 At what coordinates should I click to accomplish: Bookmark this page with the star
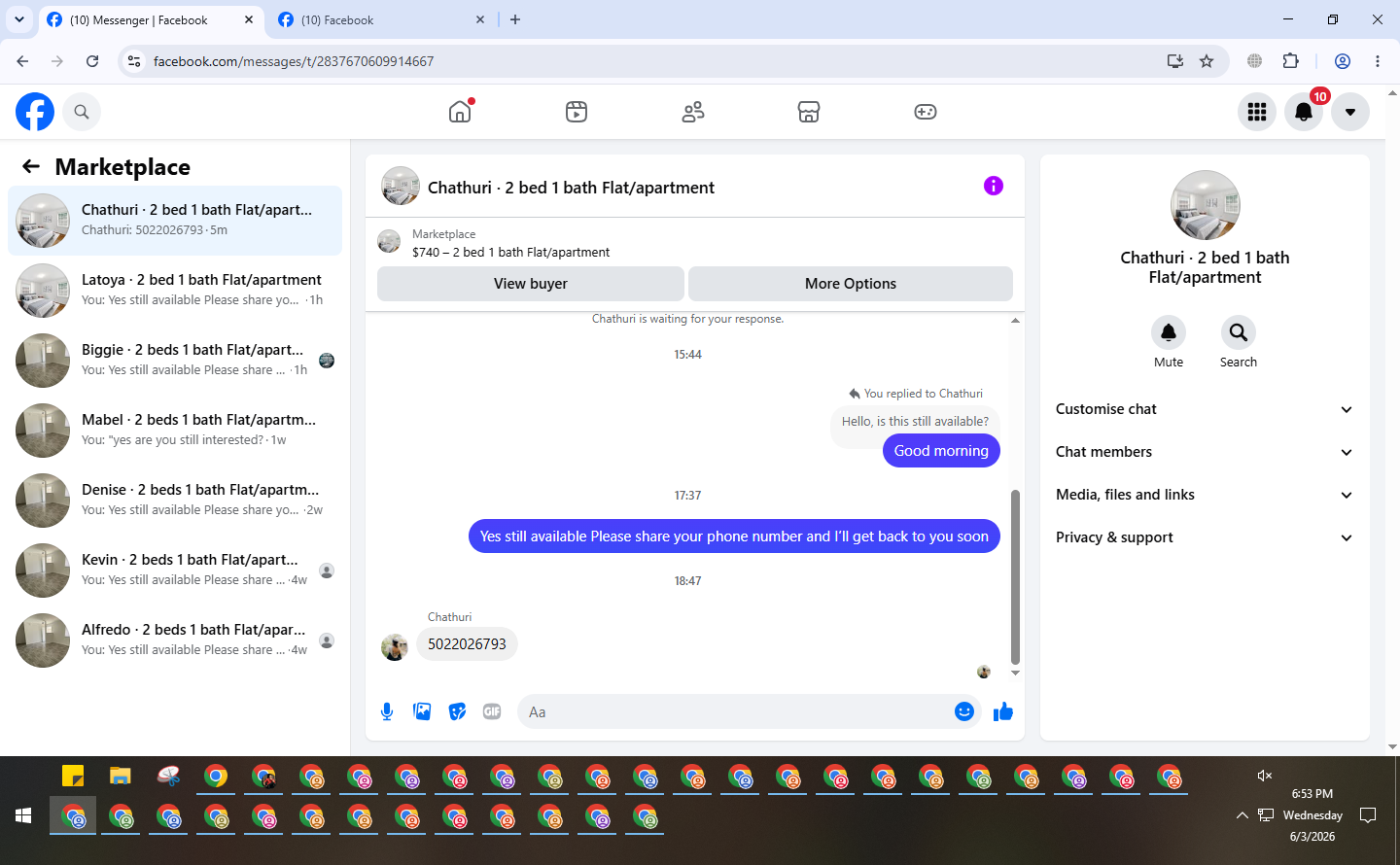click(x=1207, y=61)
